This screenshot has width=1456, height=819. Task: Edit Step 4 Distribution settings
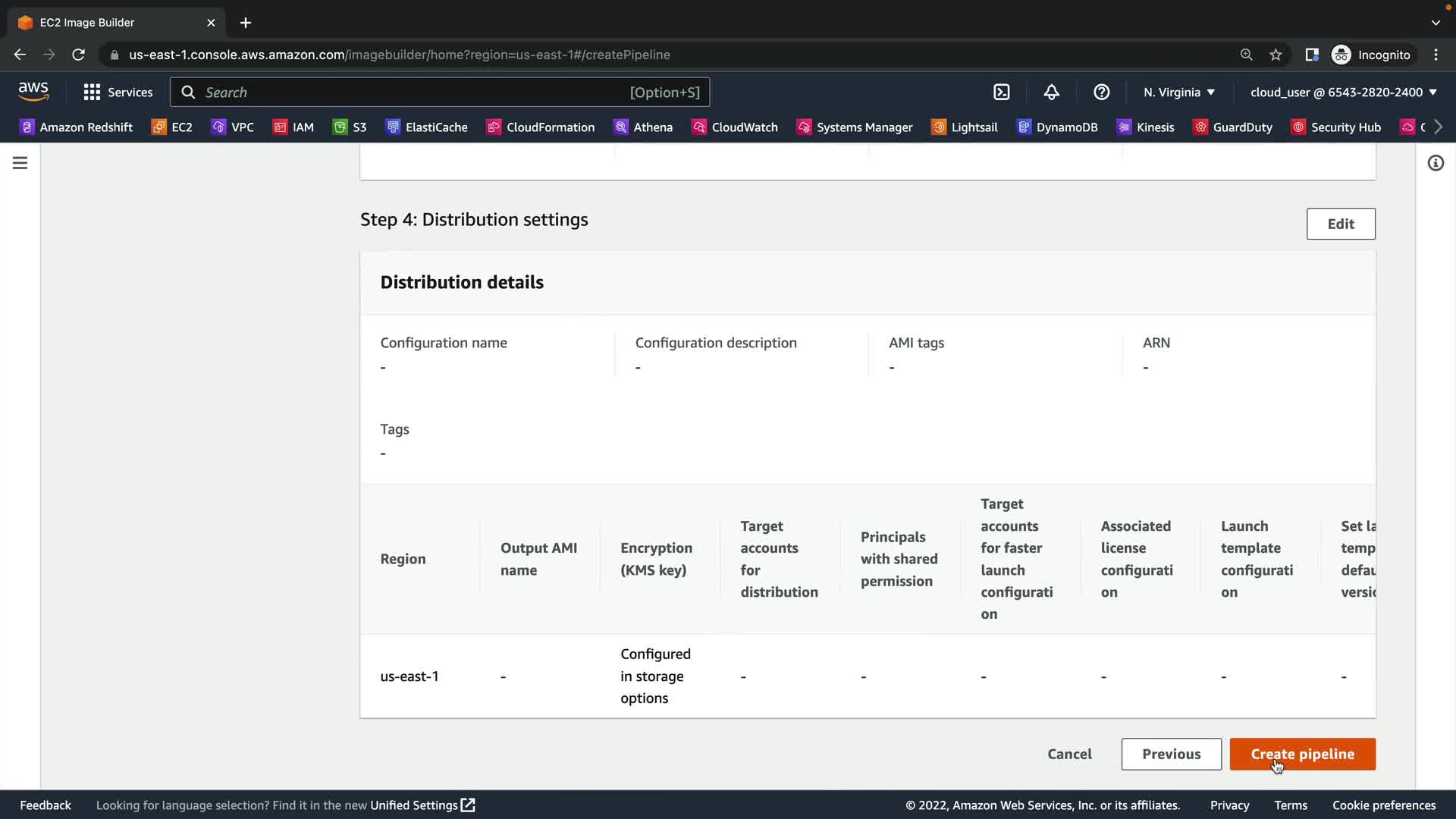point(1340,224)
